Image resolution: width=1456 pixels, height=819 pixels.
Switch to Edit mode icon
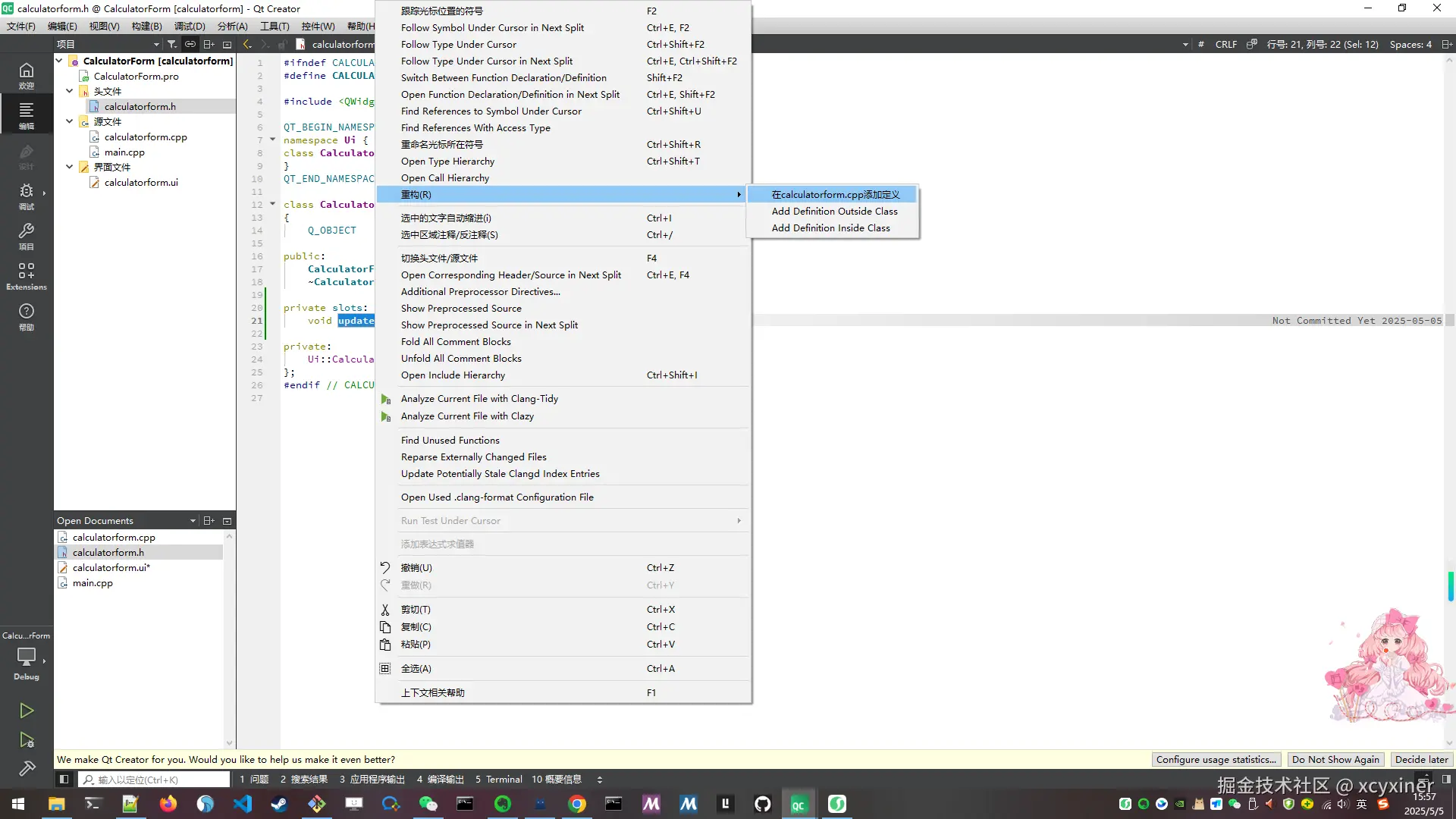pyautogui.click(x=27, y=115)
